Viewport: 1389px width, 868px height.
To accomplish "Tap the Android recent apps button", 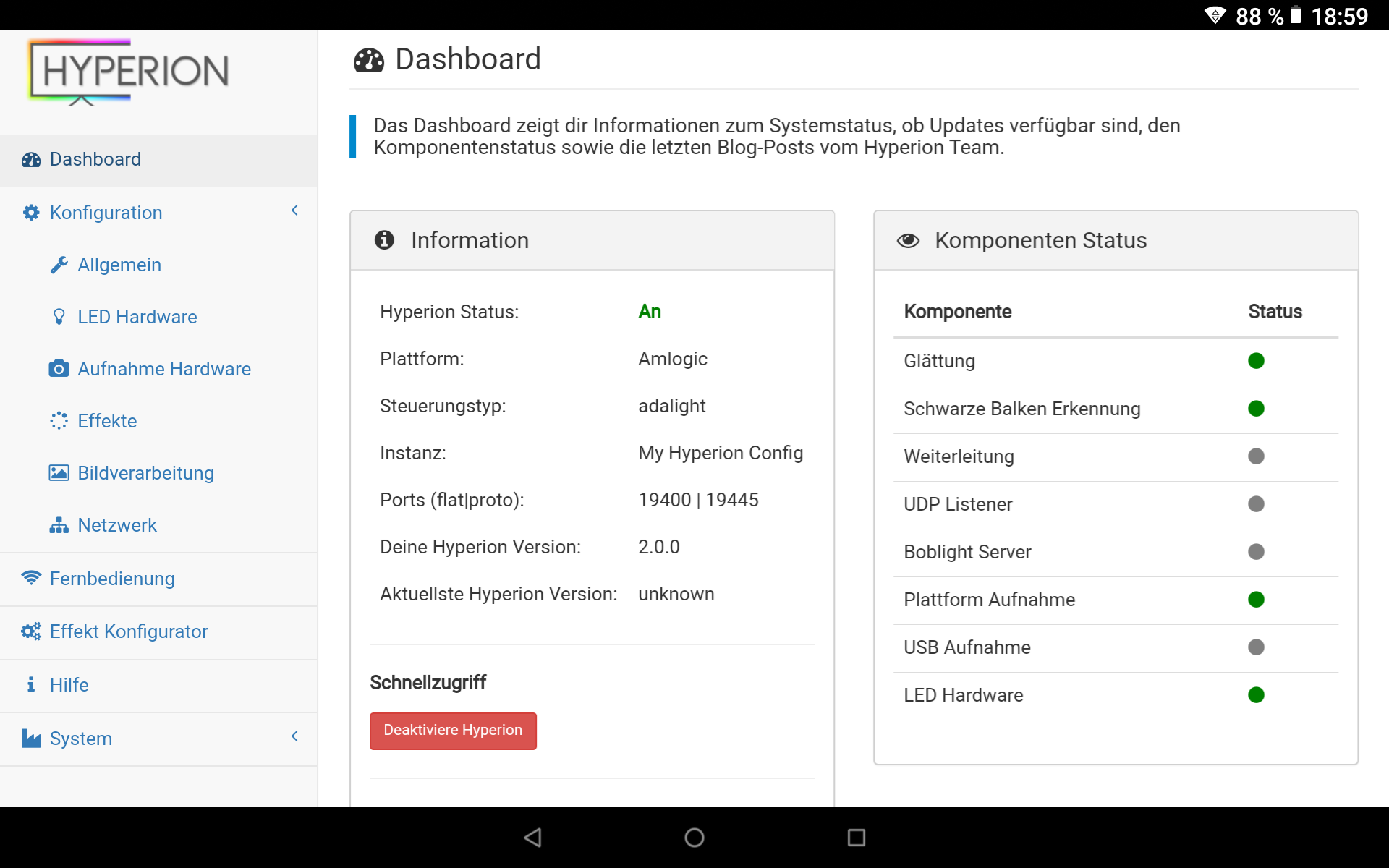I will (857, 838).
